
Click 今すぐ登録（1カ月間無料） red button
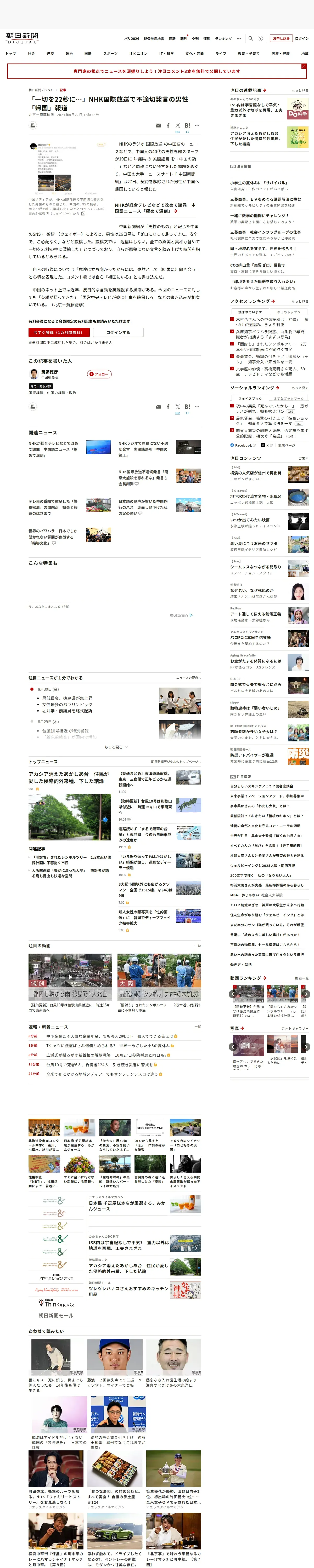tap(59, 332)
